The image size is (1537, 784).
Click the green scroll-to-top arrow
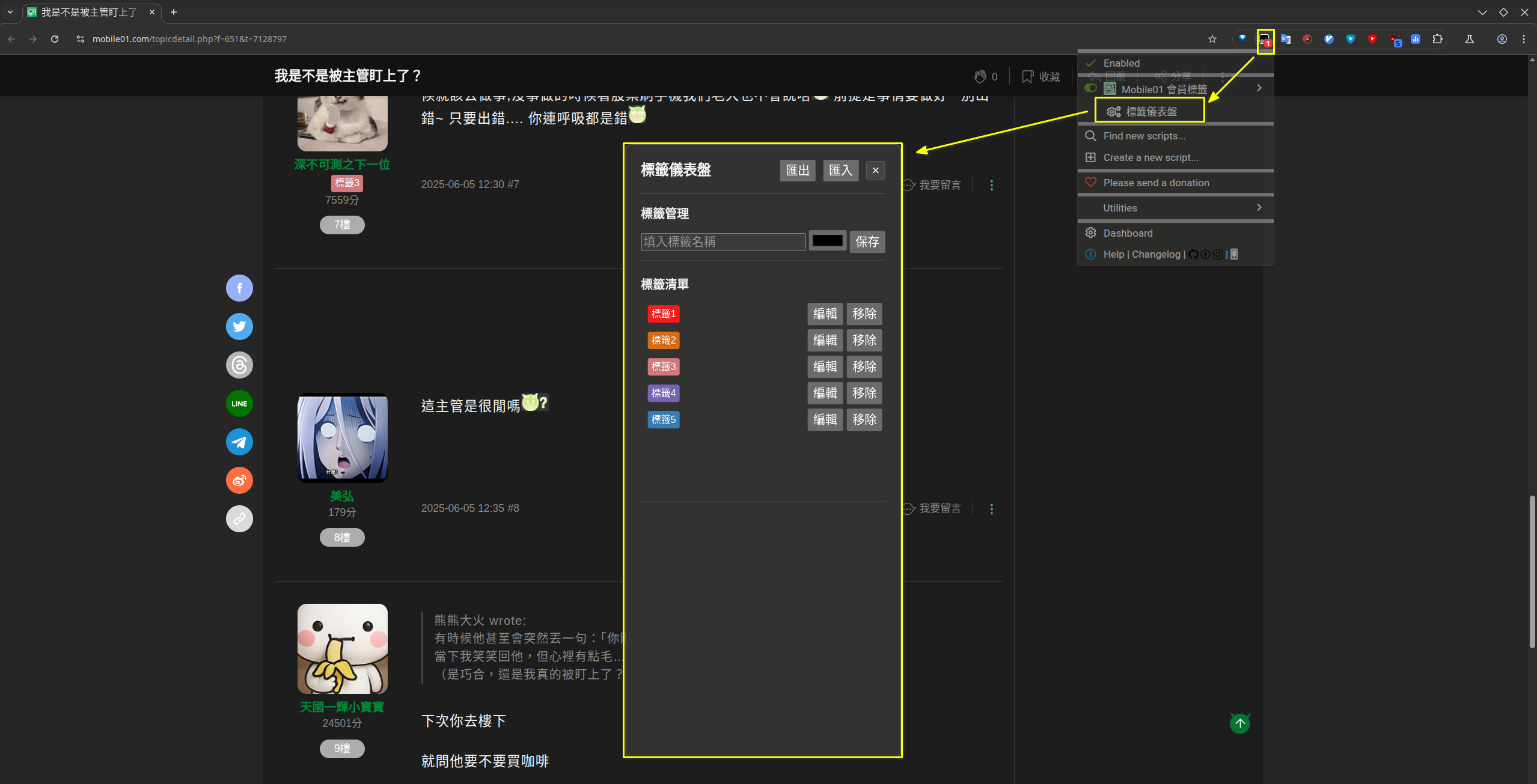[x=1239, y=723]
